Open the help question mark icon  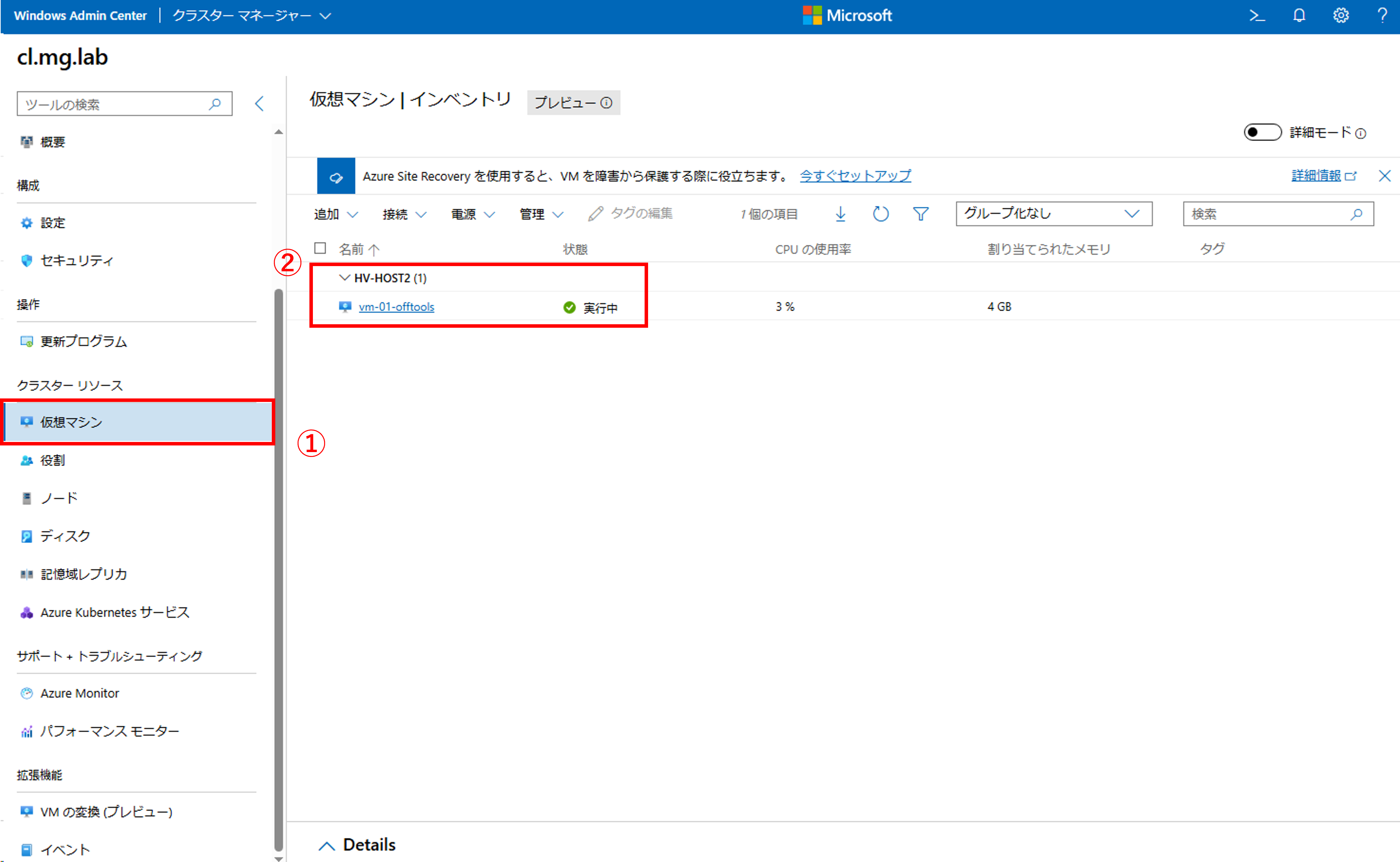point(1382,15)
